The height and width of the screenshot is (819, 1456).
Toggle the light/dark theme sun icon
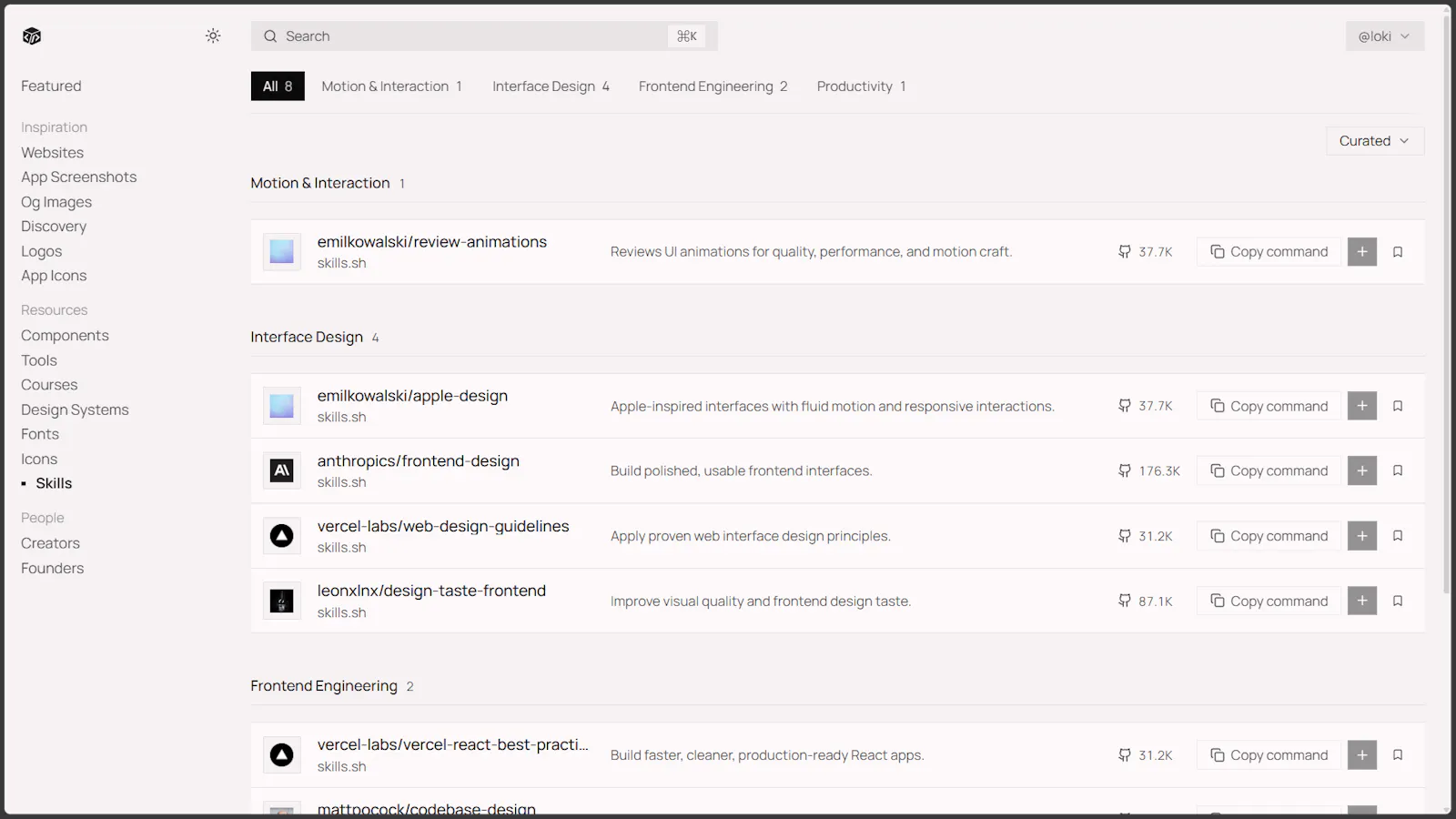(x=213, y=36)
